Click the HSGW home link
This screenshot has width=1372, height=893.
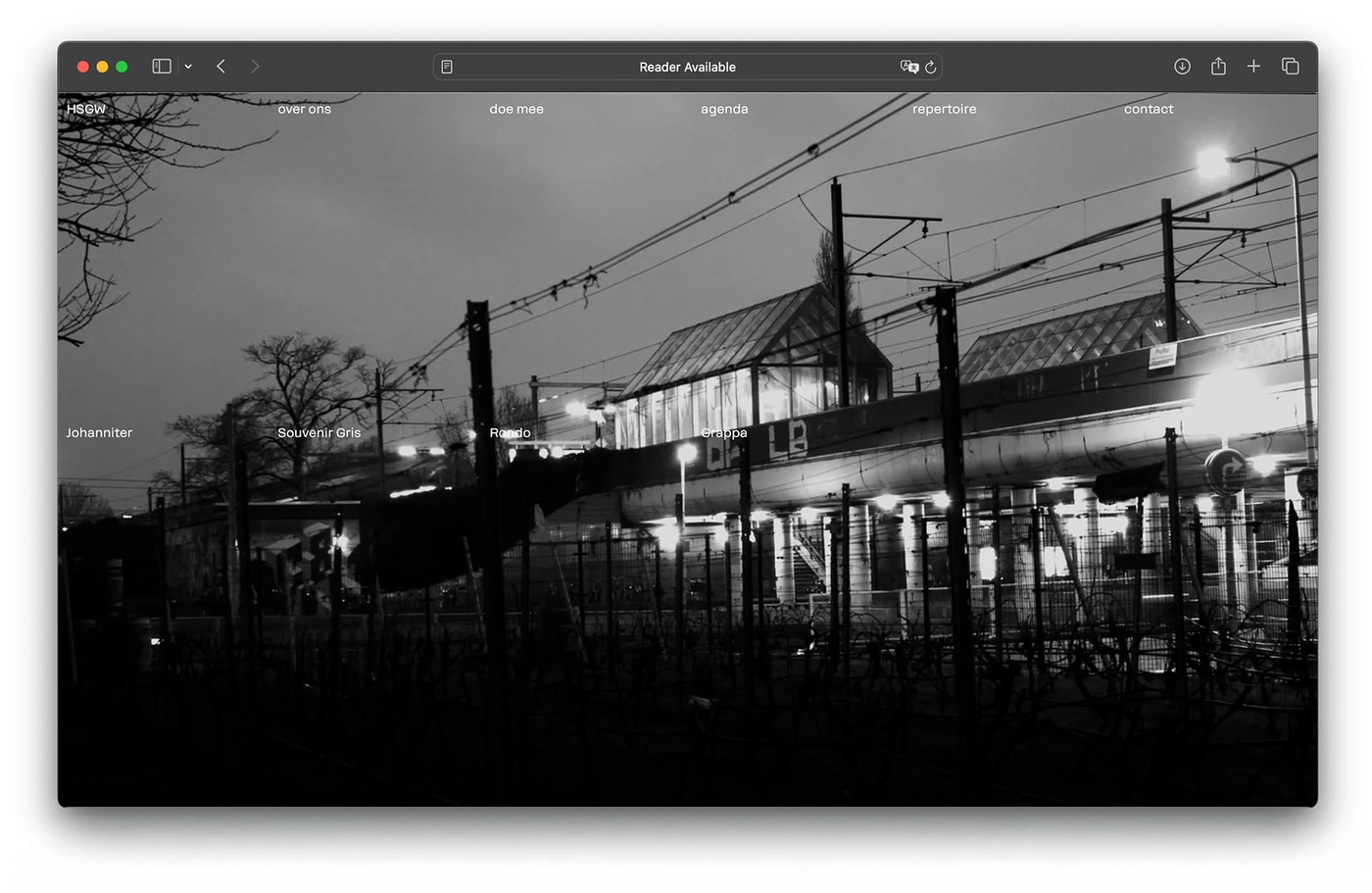[85, 109]
